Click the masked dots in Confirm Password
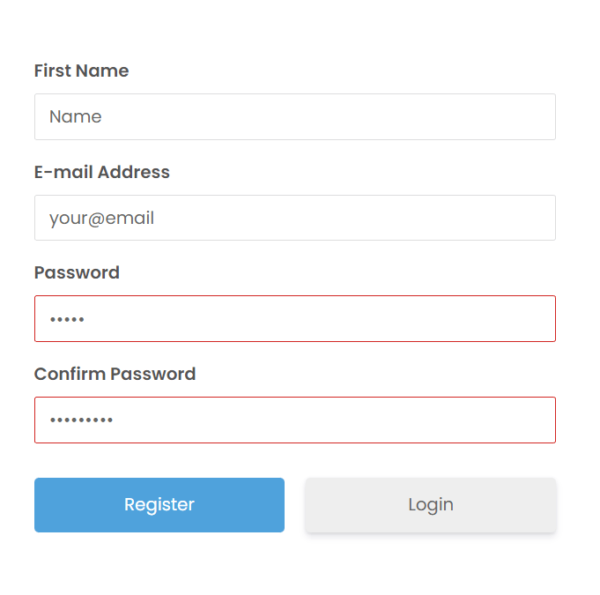 tap(81, 421)
